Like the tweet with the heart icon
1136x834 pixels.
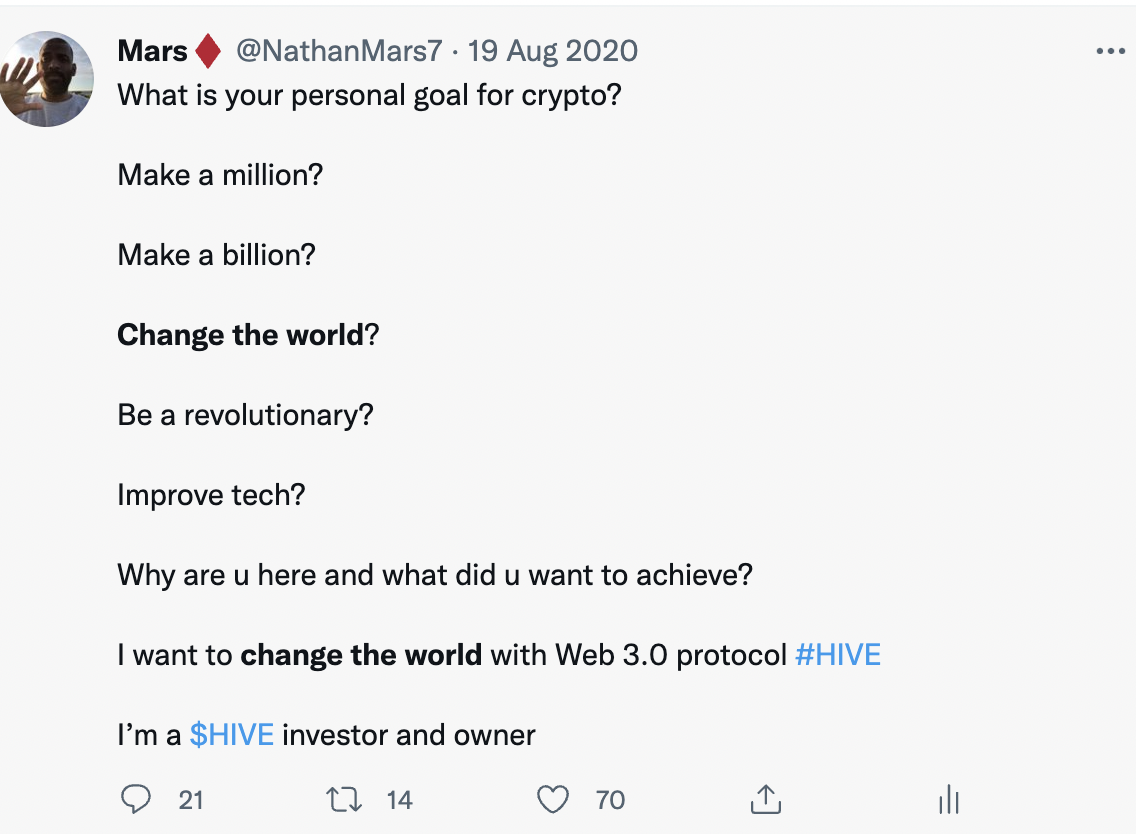553,800
